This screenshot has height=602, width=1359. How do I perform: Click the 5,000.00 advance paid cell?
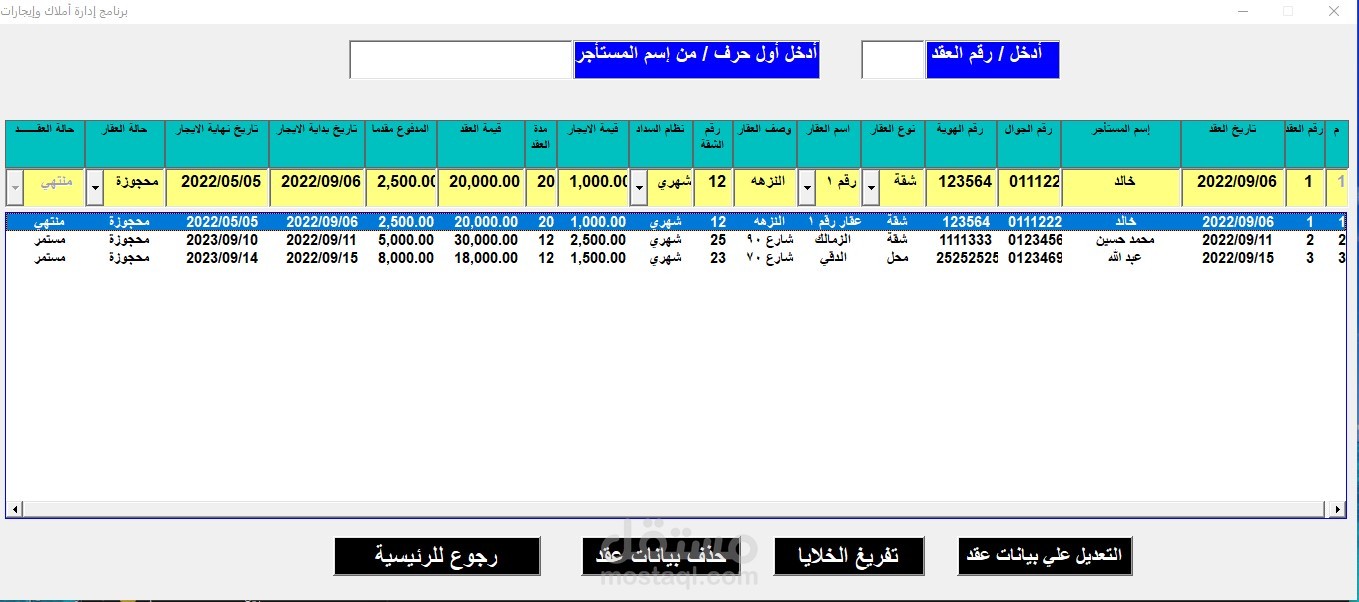tap(405, 240)
